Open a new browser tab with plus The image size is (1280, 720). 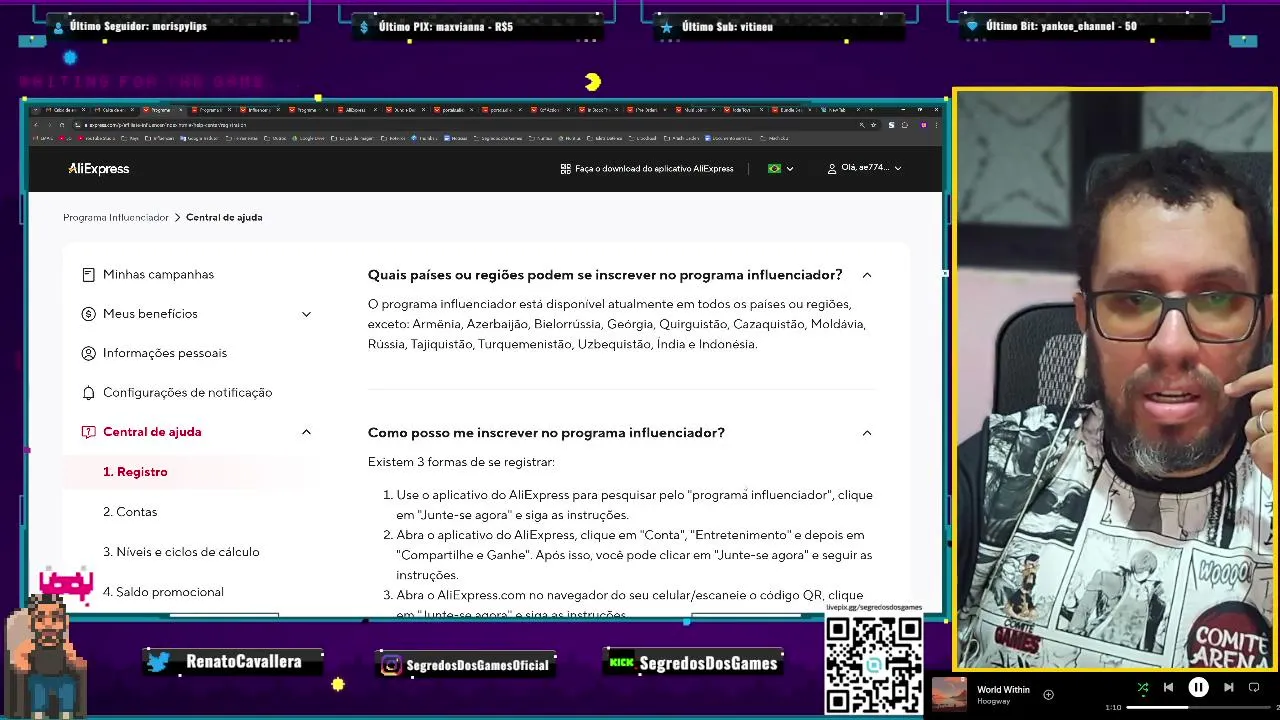tap(871, 109)
